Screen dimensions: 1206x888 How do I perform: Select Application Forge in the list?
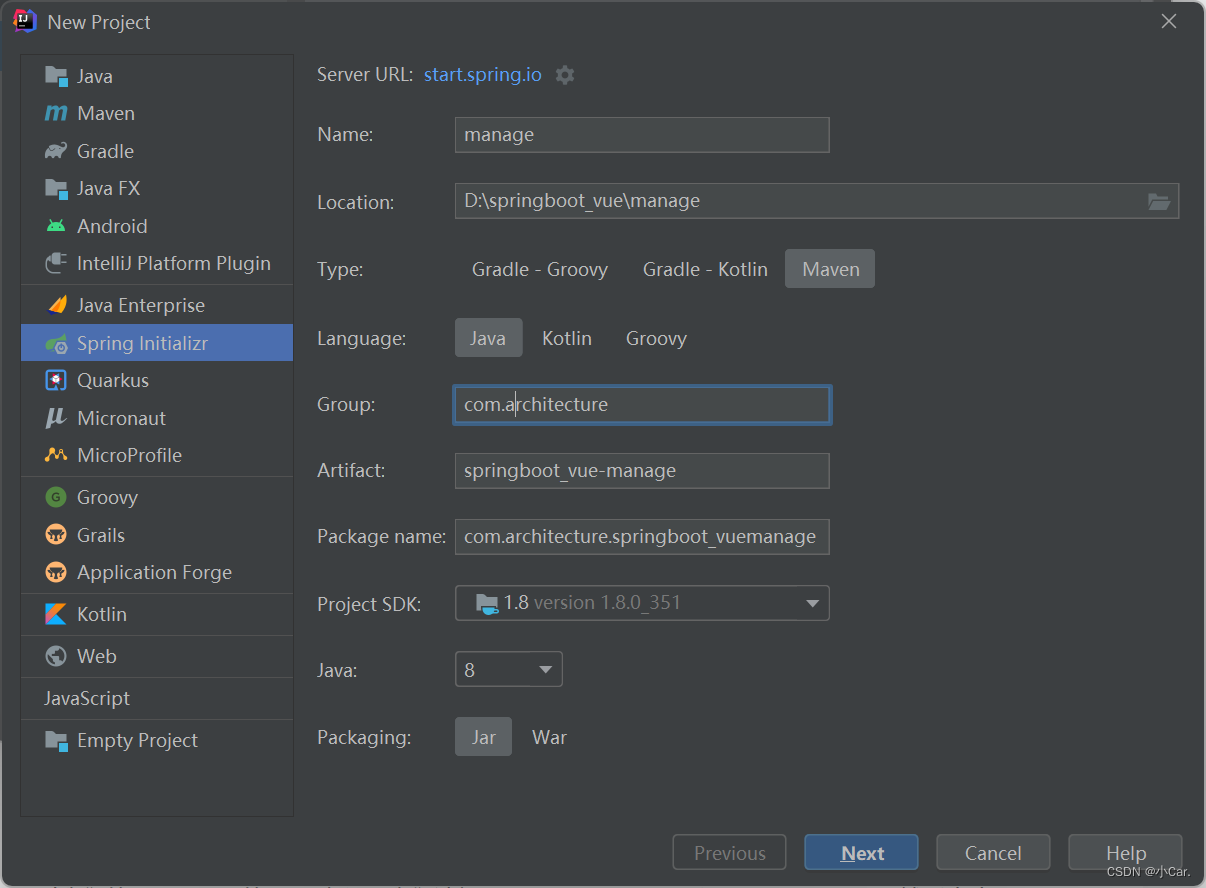157,572
